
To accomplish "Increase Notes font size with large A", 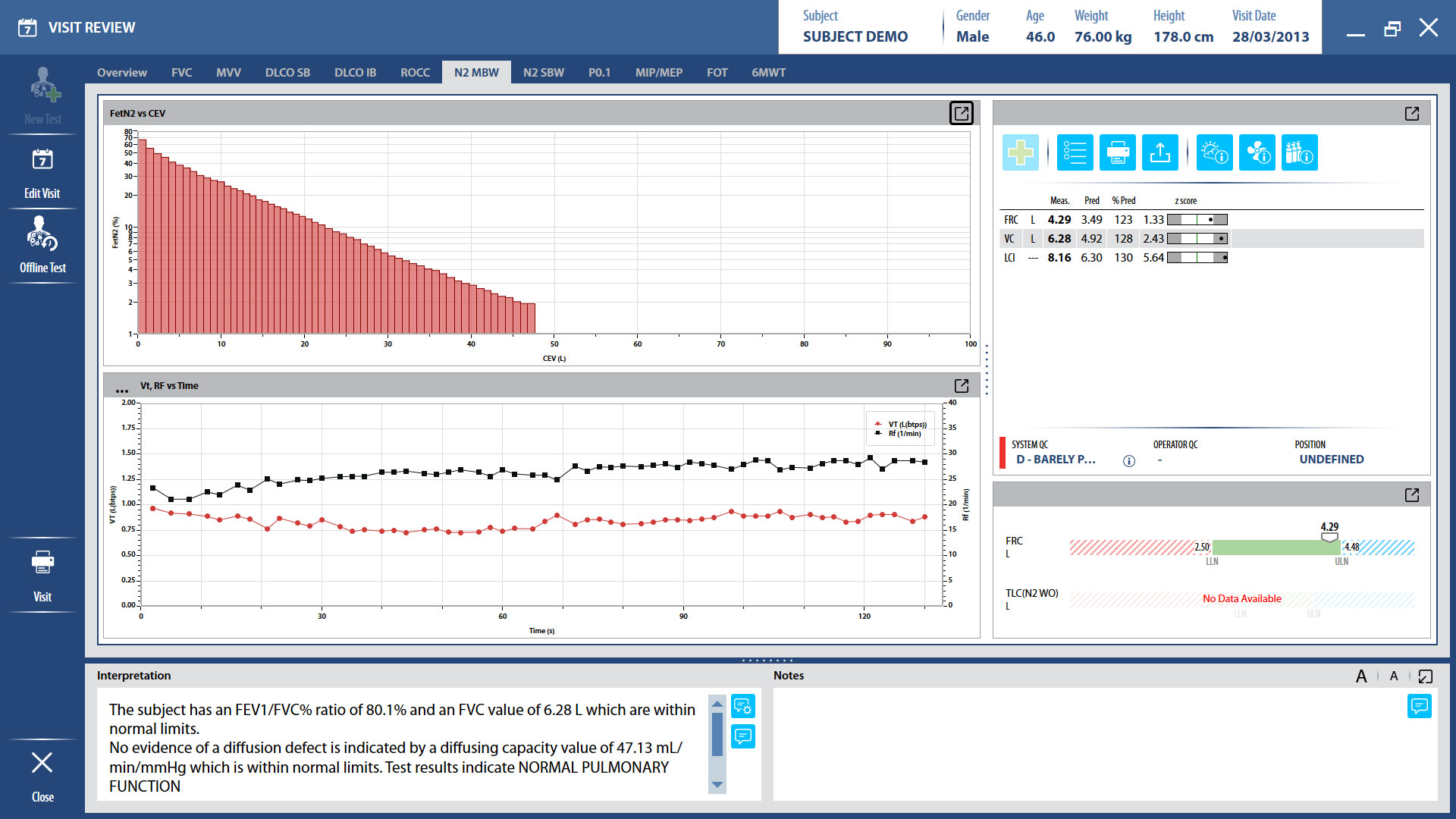I will 1361,676.
